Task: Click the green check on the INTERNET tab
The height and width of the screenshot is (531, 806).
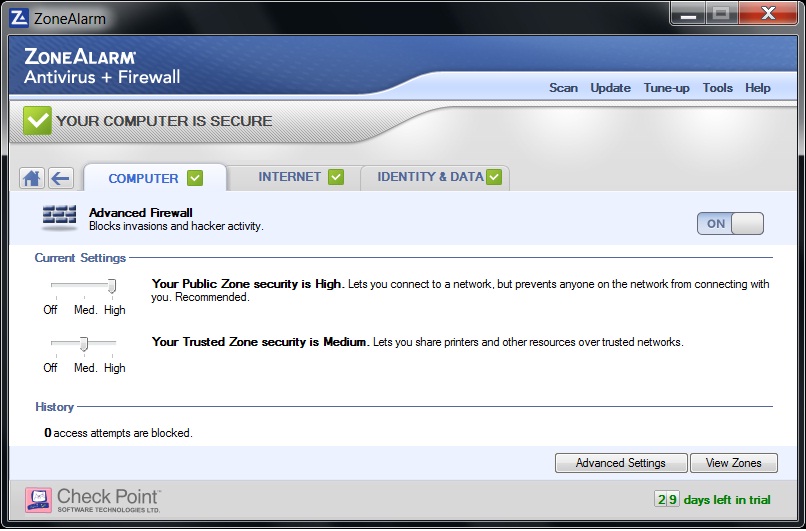Action: click(336, 177)
